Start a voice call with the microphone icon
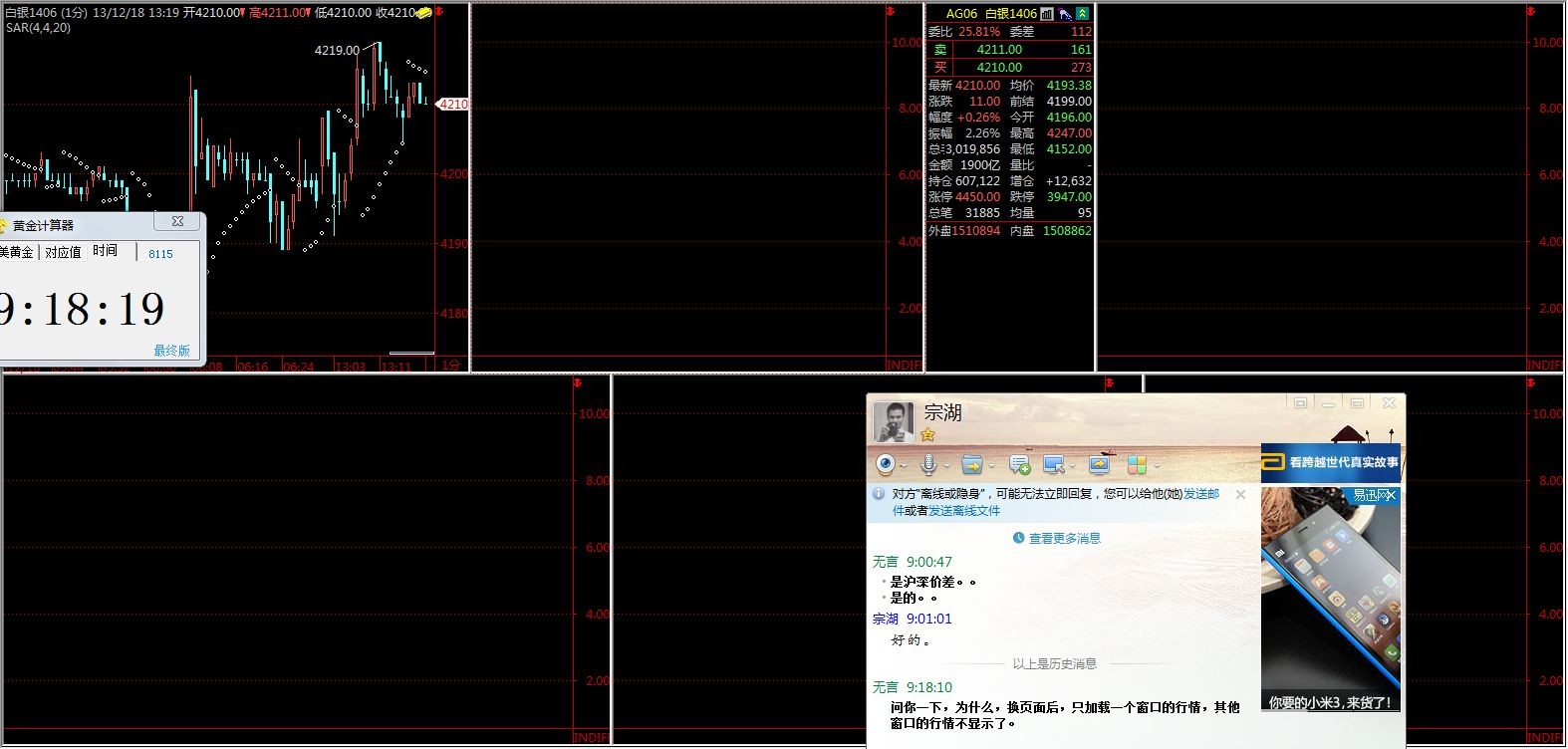Image resolution: width=1568 pixels, height=749 pixels. coord(927,464)
